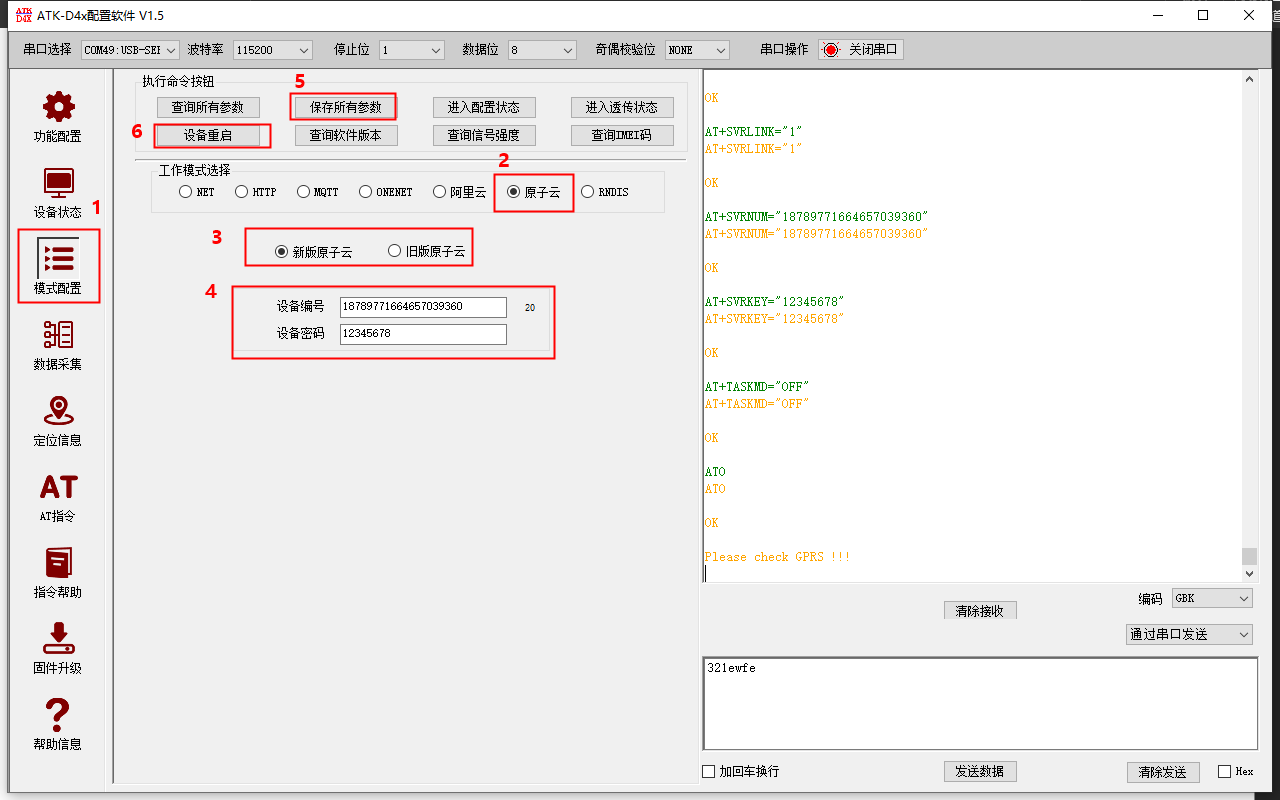Open 定位信息 map pin icon
Screen dimensions: 1280x800
[58, 412]
